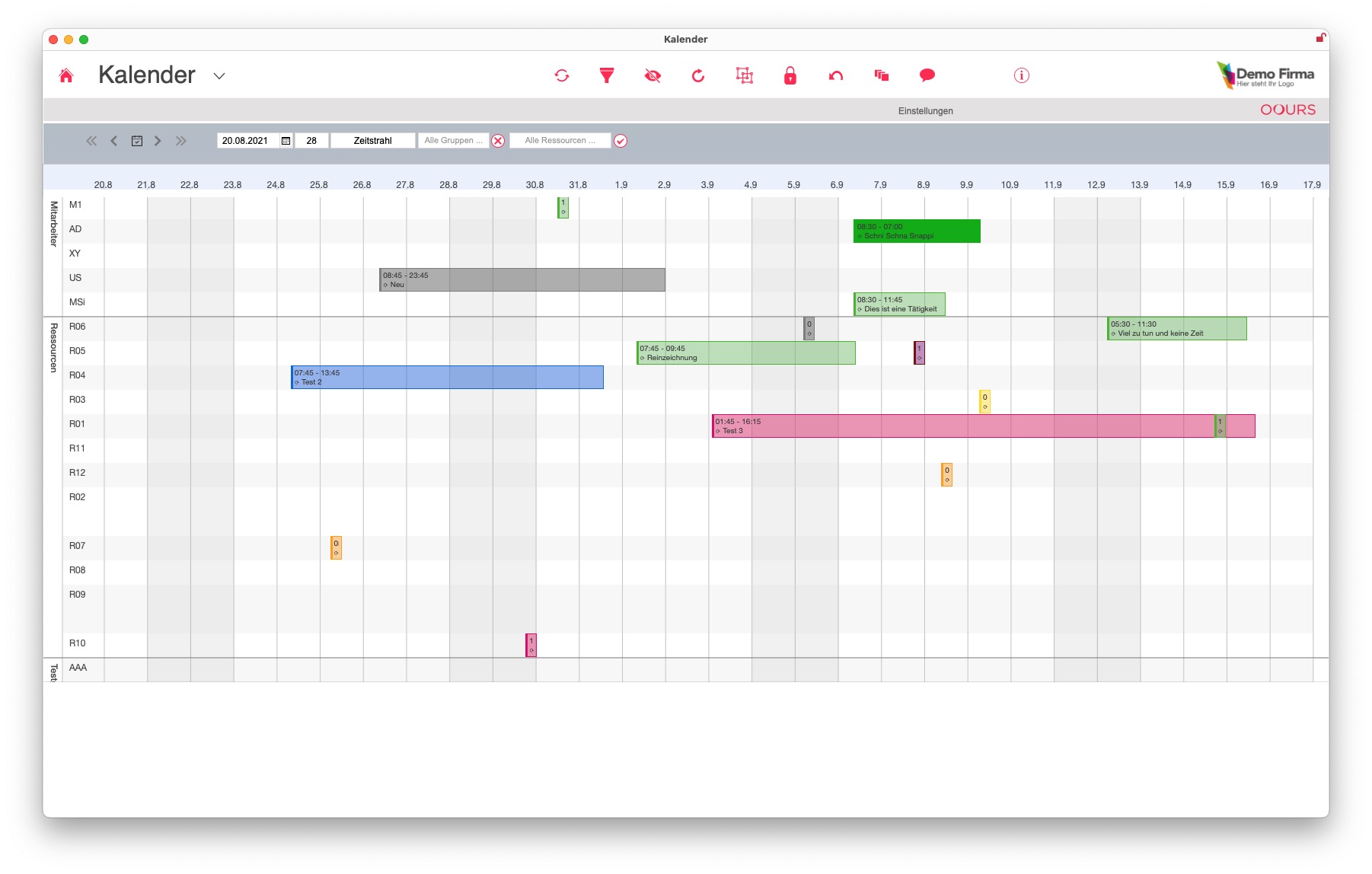Click the 17.9 date column header
The image size is (1372, 874).
[x=1312, y=185]
